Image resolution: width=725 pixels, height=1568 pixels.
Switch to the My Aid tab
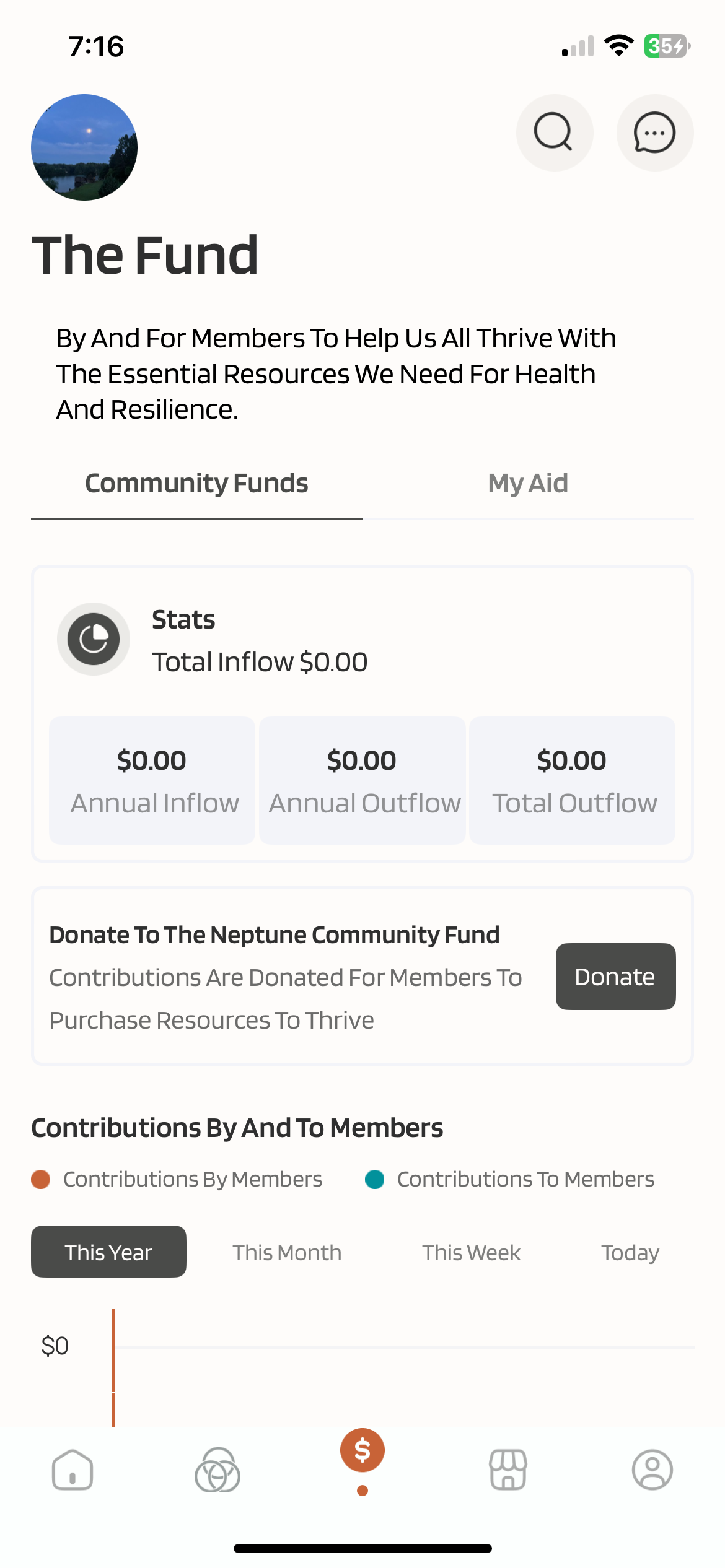coord(528,483)
